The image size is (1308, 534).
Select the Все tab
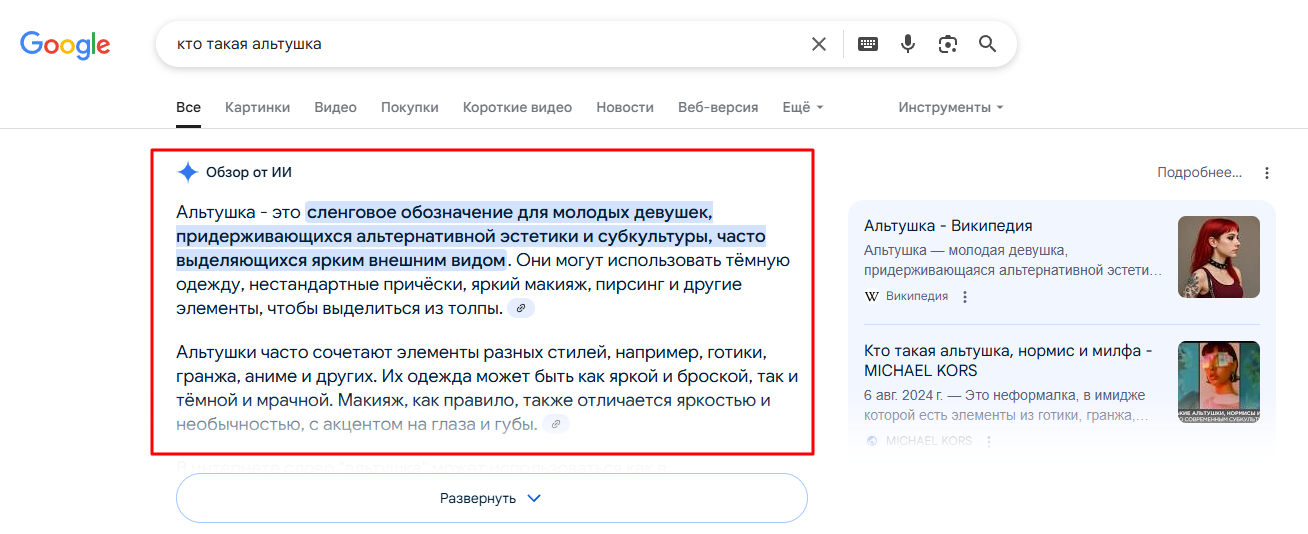(x=188, y=107)
